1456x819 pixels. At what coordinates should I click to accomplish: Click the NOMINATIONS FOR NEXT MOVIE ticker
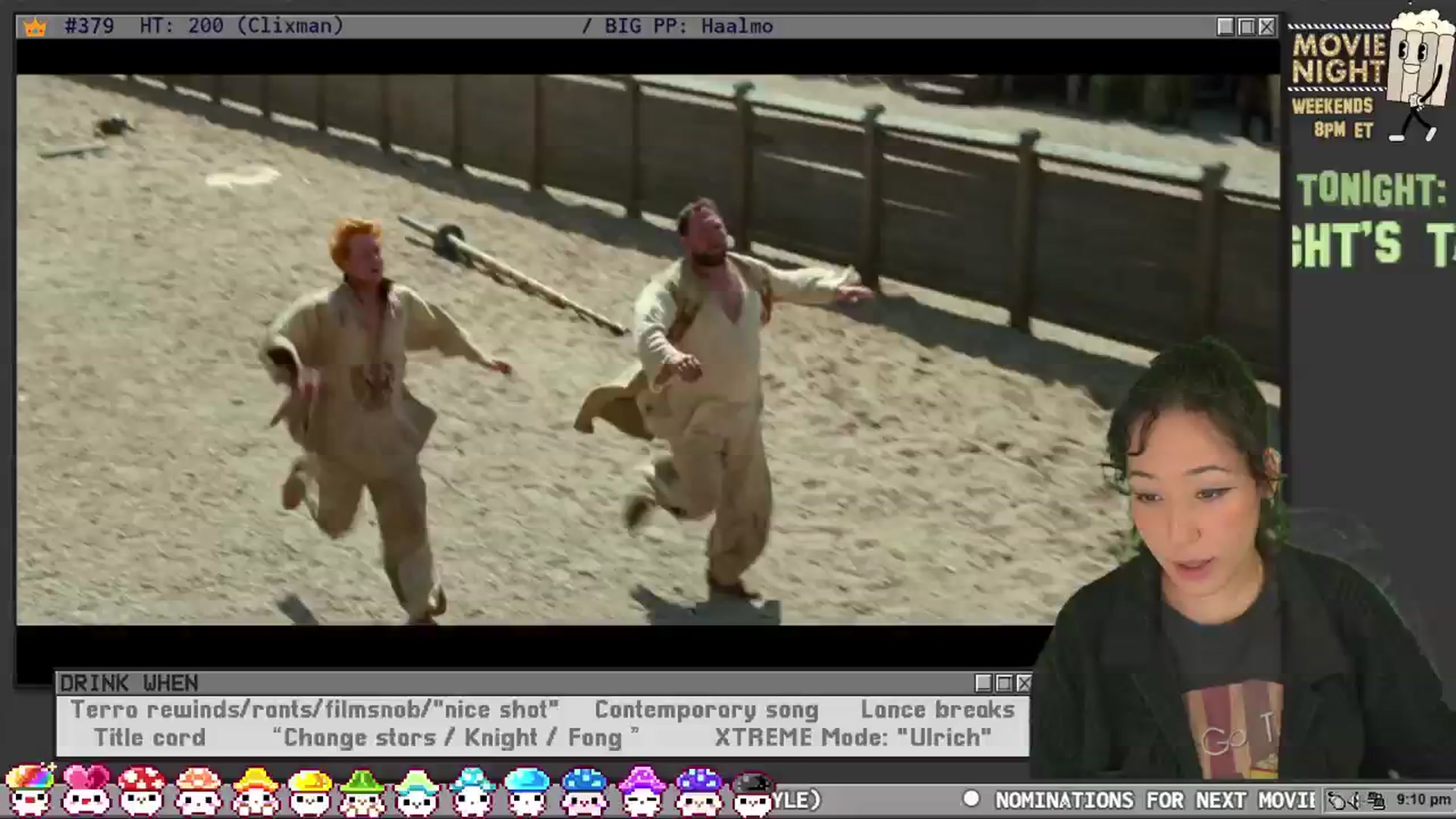(x=1155, y=801)
